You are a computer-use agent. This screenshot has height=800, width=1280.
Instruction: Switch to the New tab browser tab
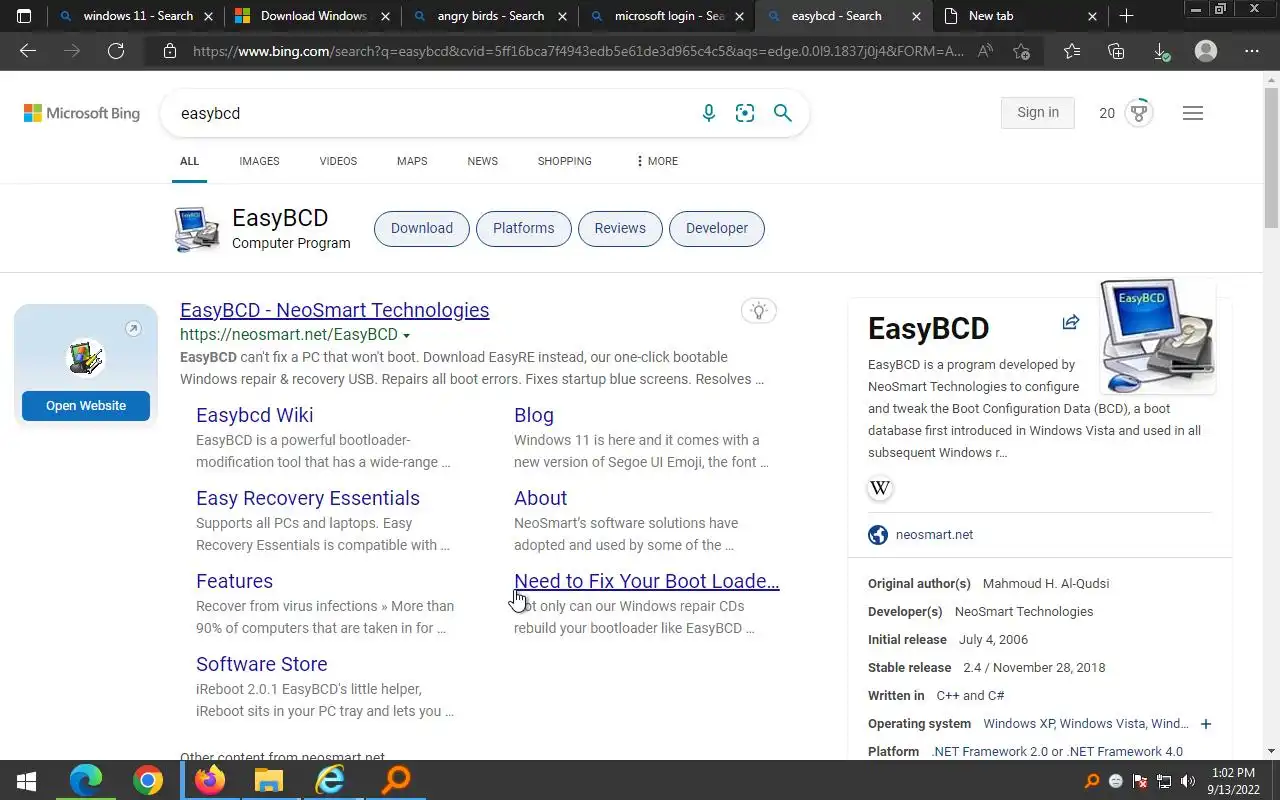click(1020, 16)
